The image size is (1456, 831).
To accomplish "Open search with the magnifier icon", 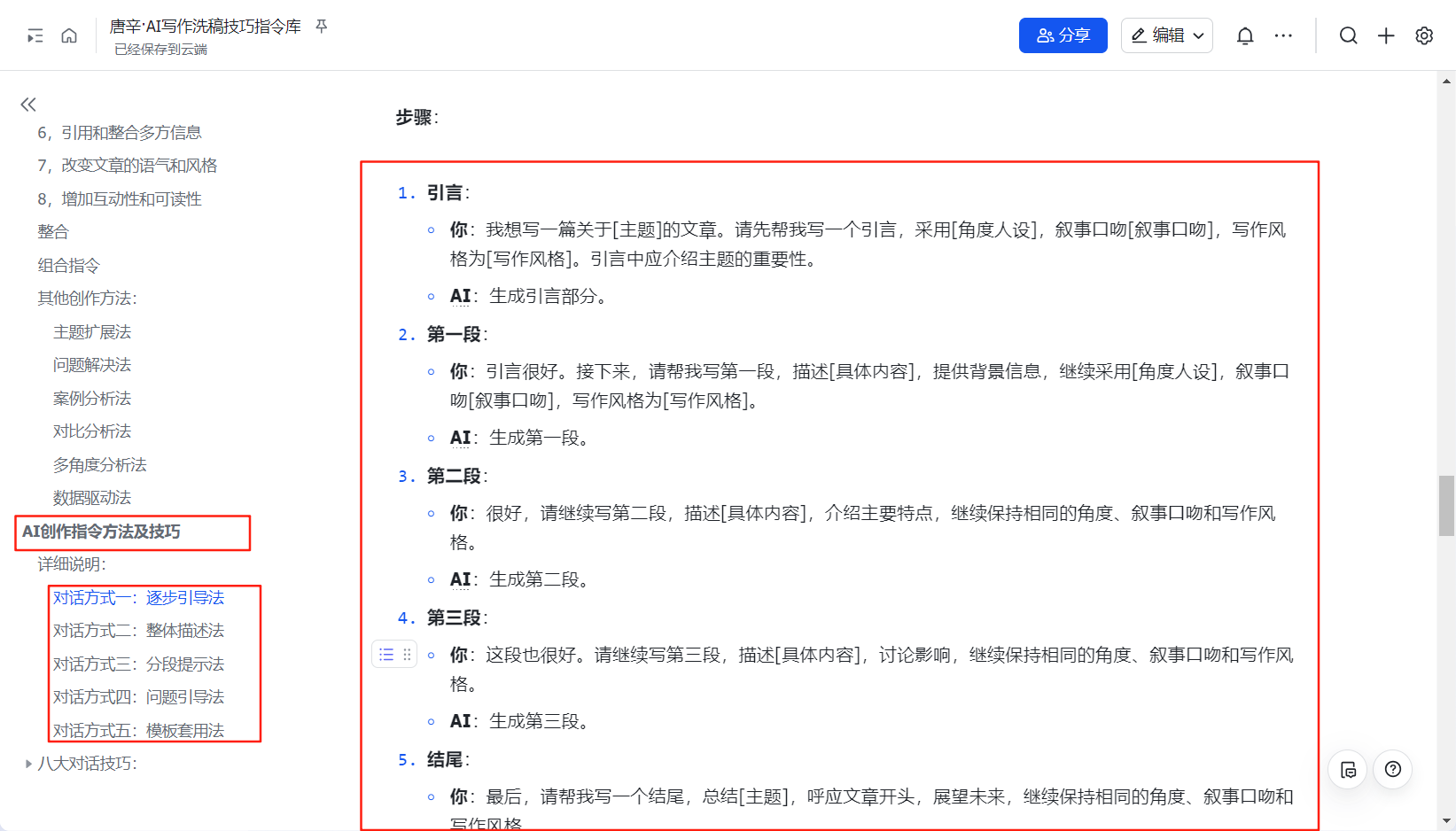I will [1348, 35].
